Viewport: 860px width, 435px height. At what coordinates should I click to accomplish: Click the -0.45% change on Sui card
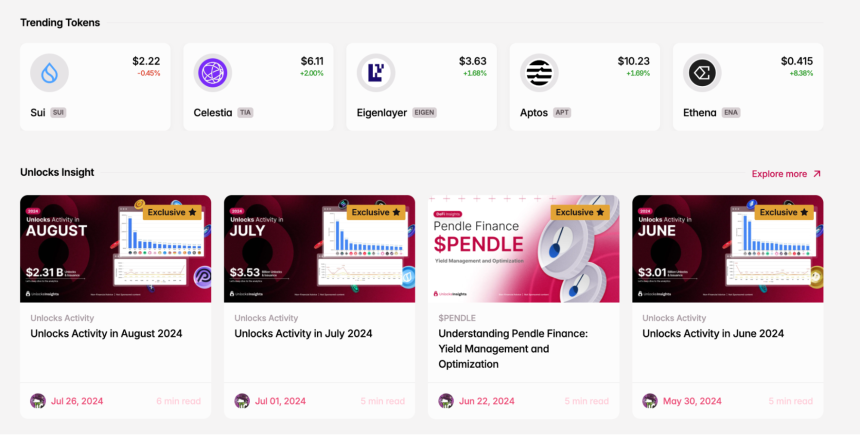(x=149, y=74)
